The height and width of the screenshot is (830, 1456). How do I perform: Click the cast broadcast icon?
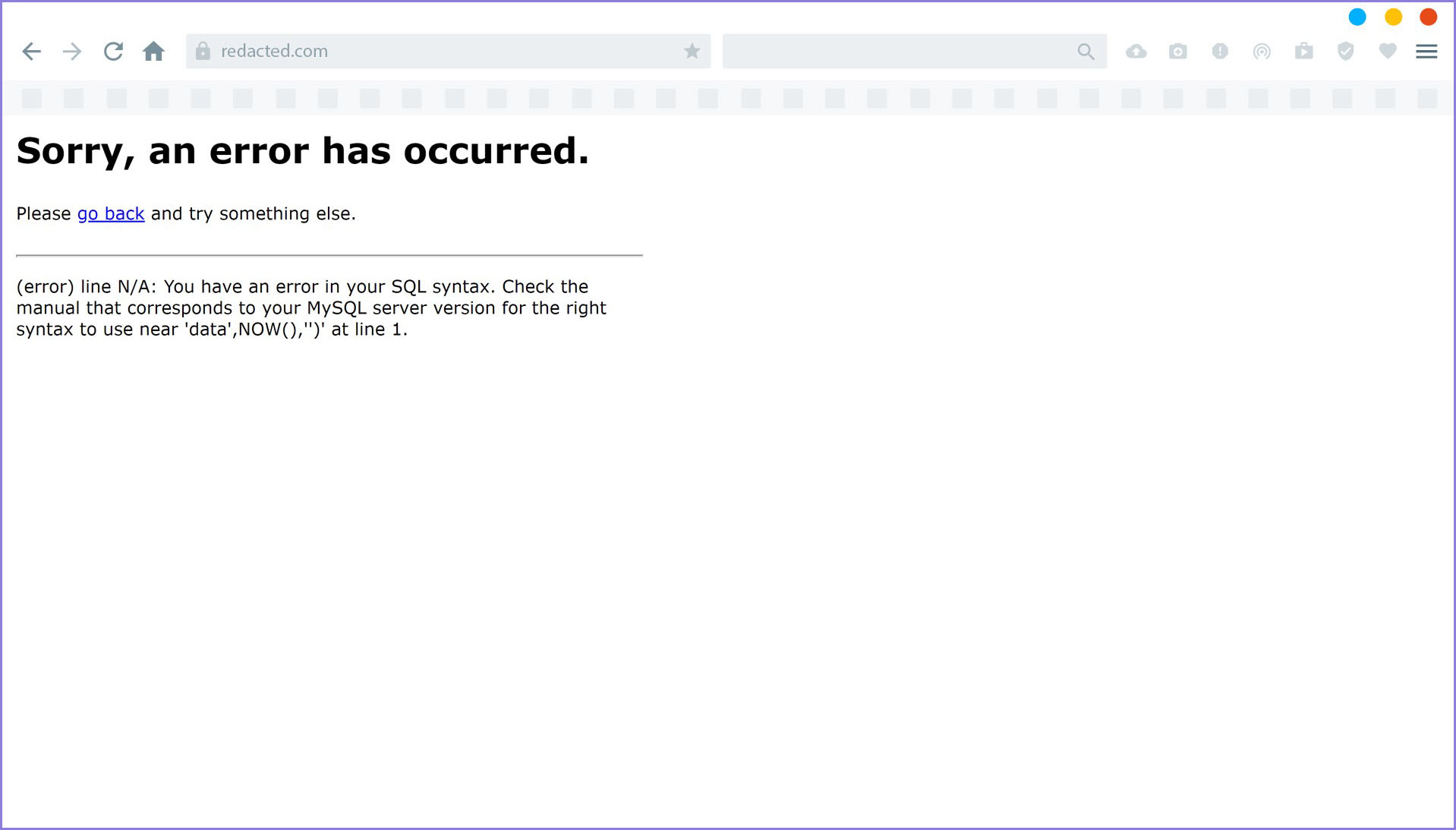click(x=1262, y=51)
